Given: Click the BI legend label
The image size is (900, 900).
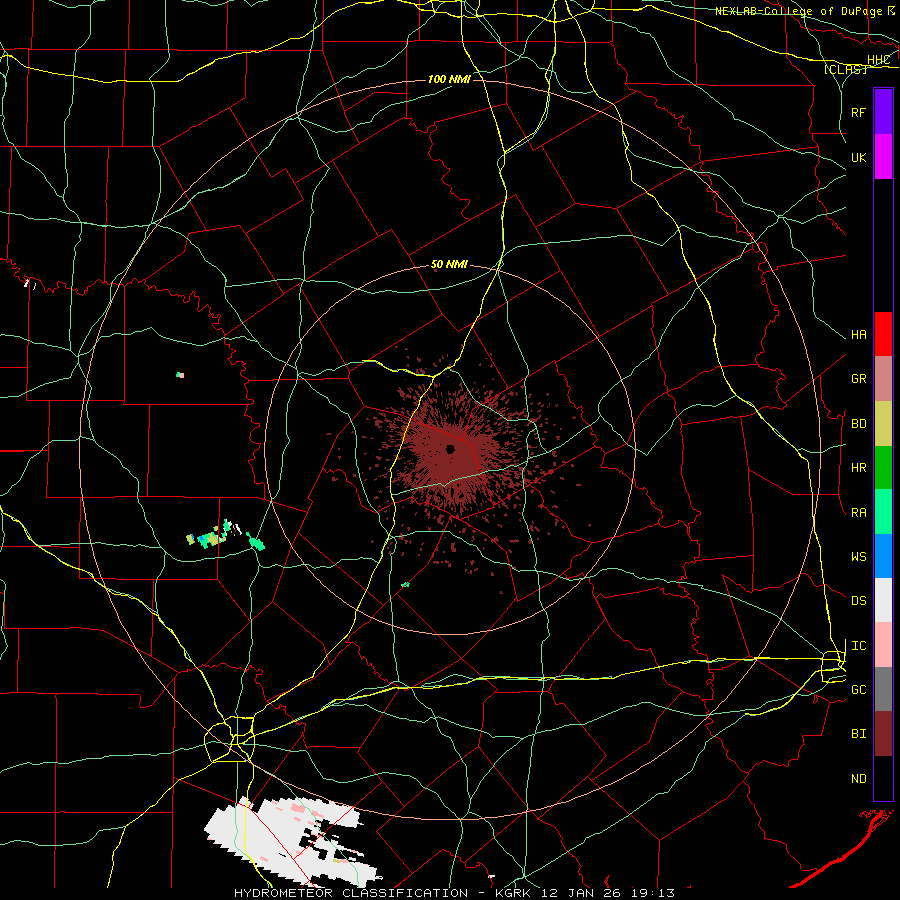Looking at the screenshot, I should 858,734.
